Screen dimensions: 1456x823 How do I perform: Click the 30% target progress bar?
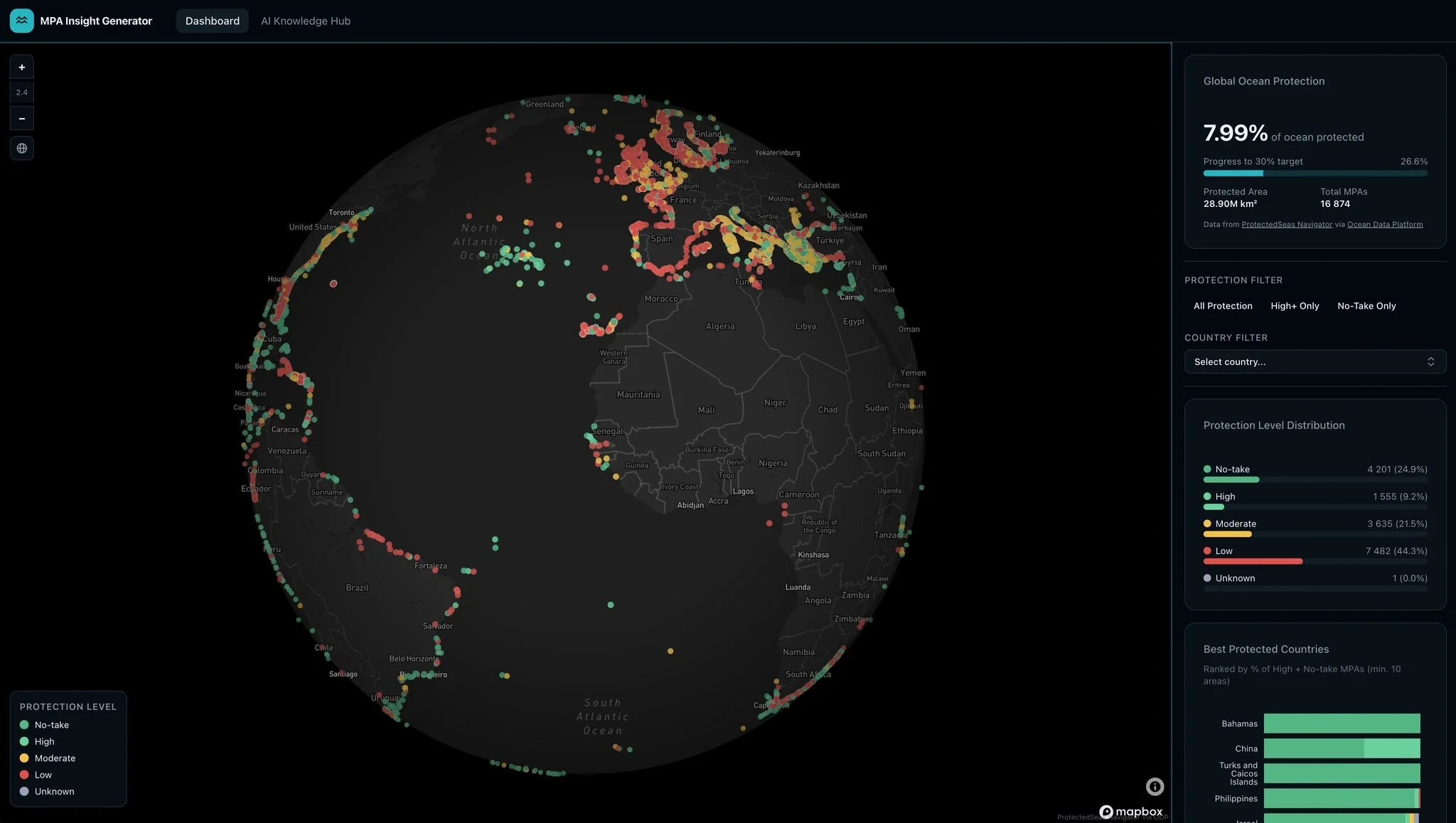[1315, 174]
